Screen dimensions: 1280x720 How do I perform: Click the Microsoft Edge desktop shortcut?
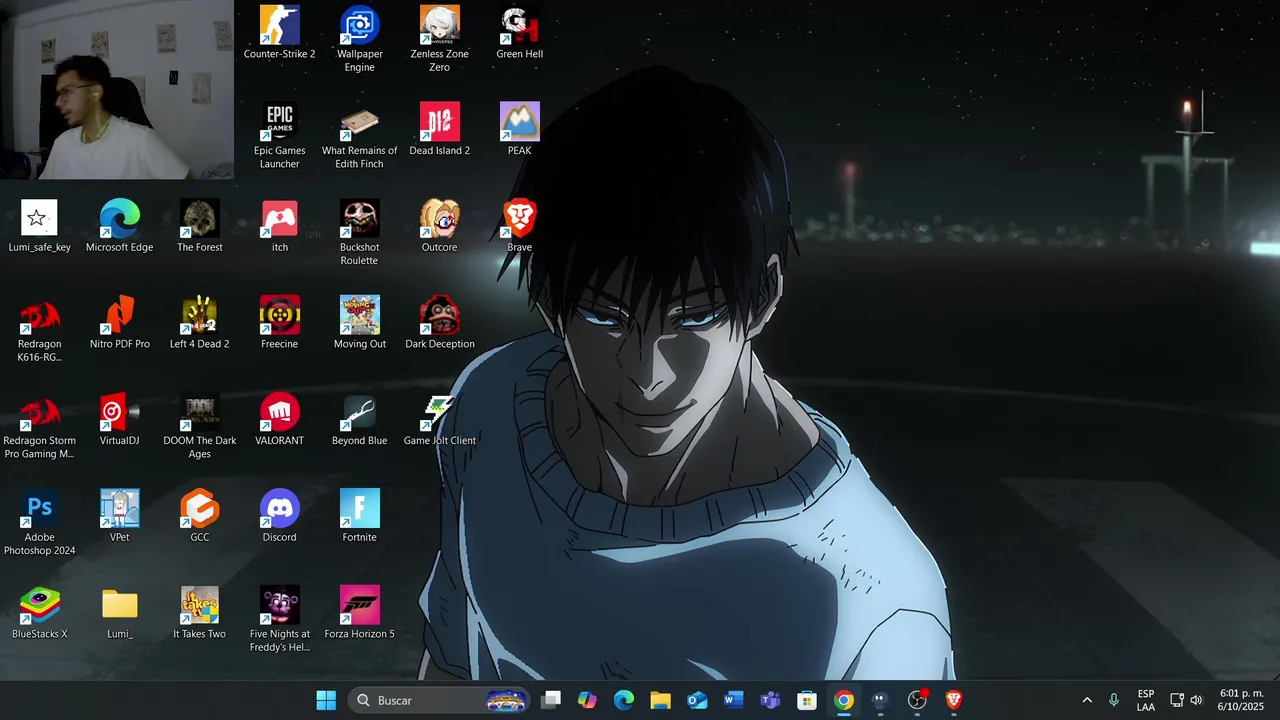pyautogui.click(x=120, y=226)
